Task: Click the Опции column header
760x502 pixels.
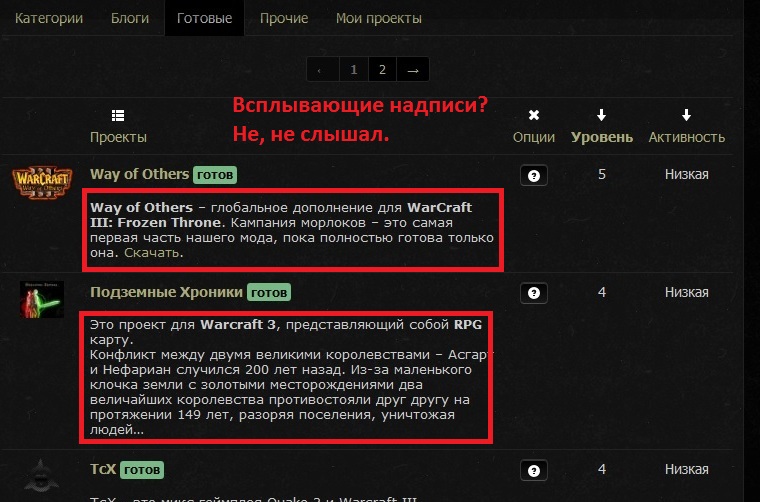Action: pos(534,137)
